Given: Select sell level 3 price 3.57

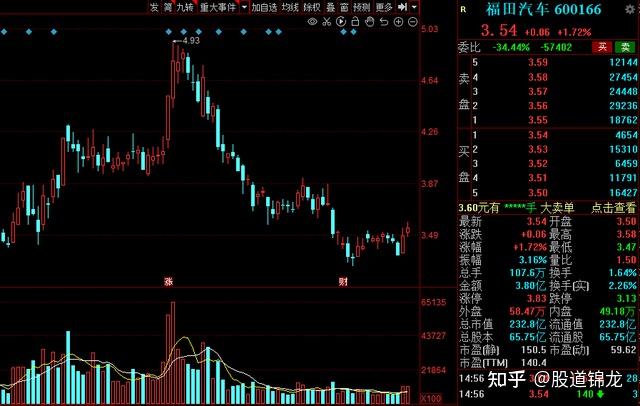Looking at the screenshot, I should click(x=538, y=91).
